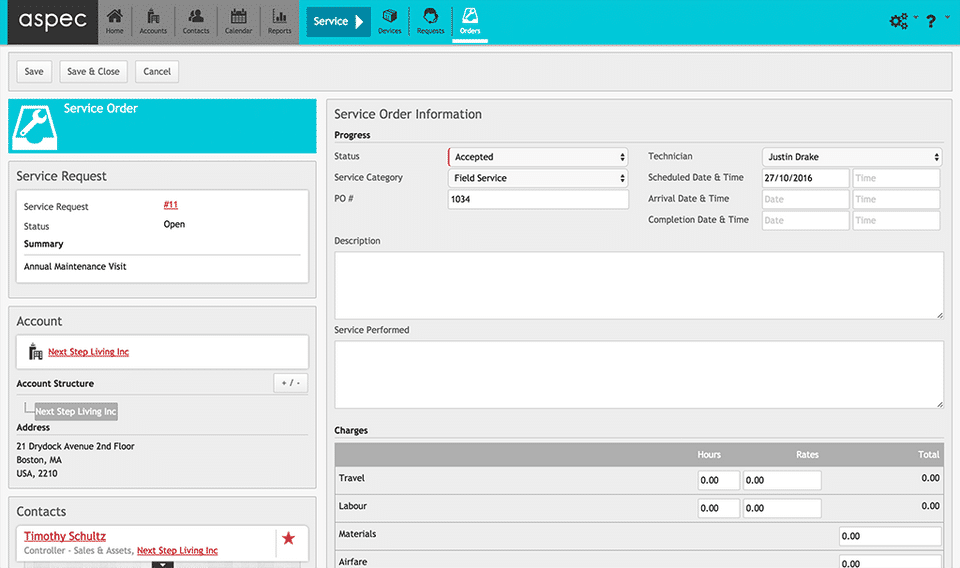Open the settings gears icon

pos(898,21)
